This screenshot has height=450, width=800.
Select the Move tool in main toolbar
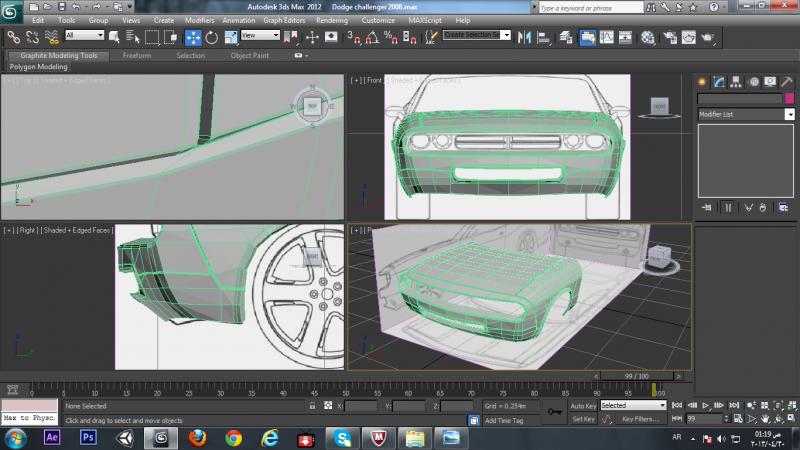pos(193,37)
